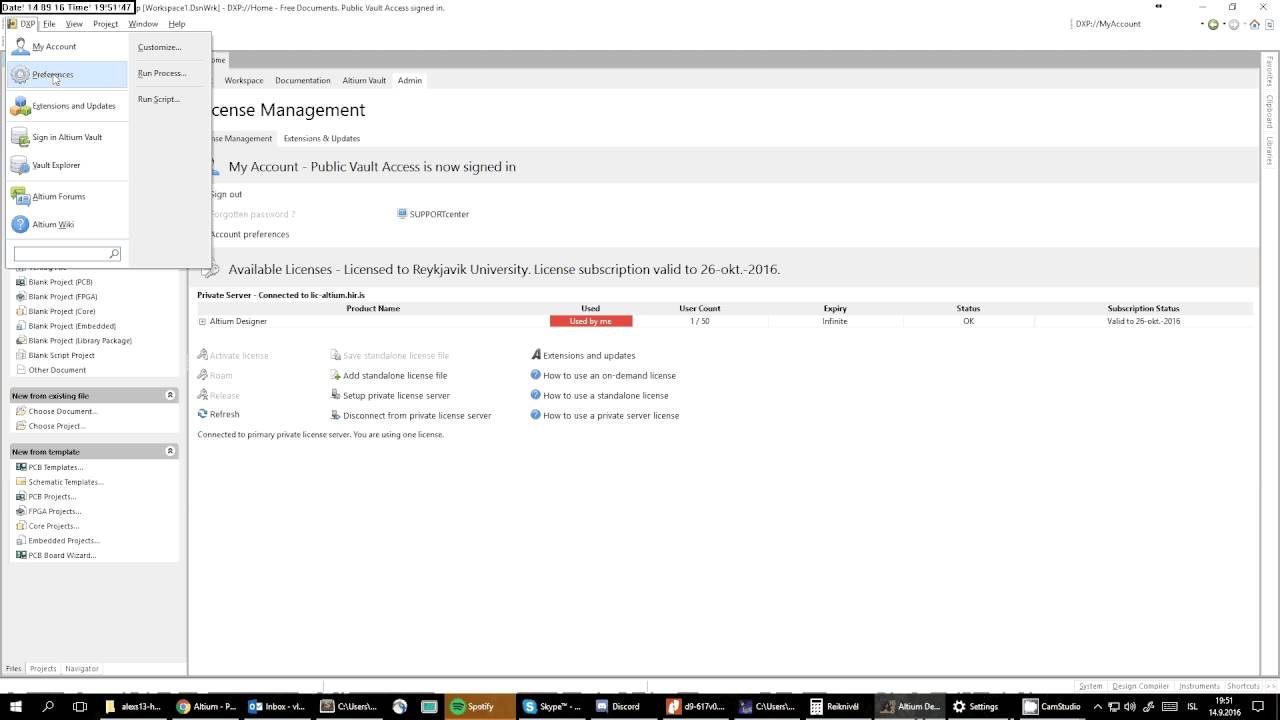Open Altium Forums menu entry

coord(58,196)
